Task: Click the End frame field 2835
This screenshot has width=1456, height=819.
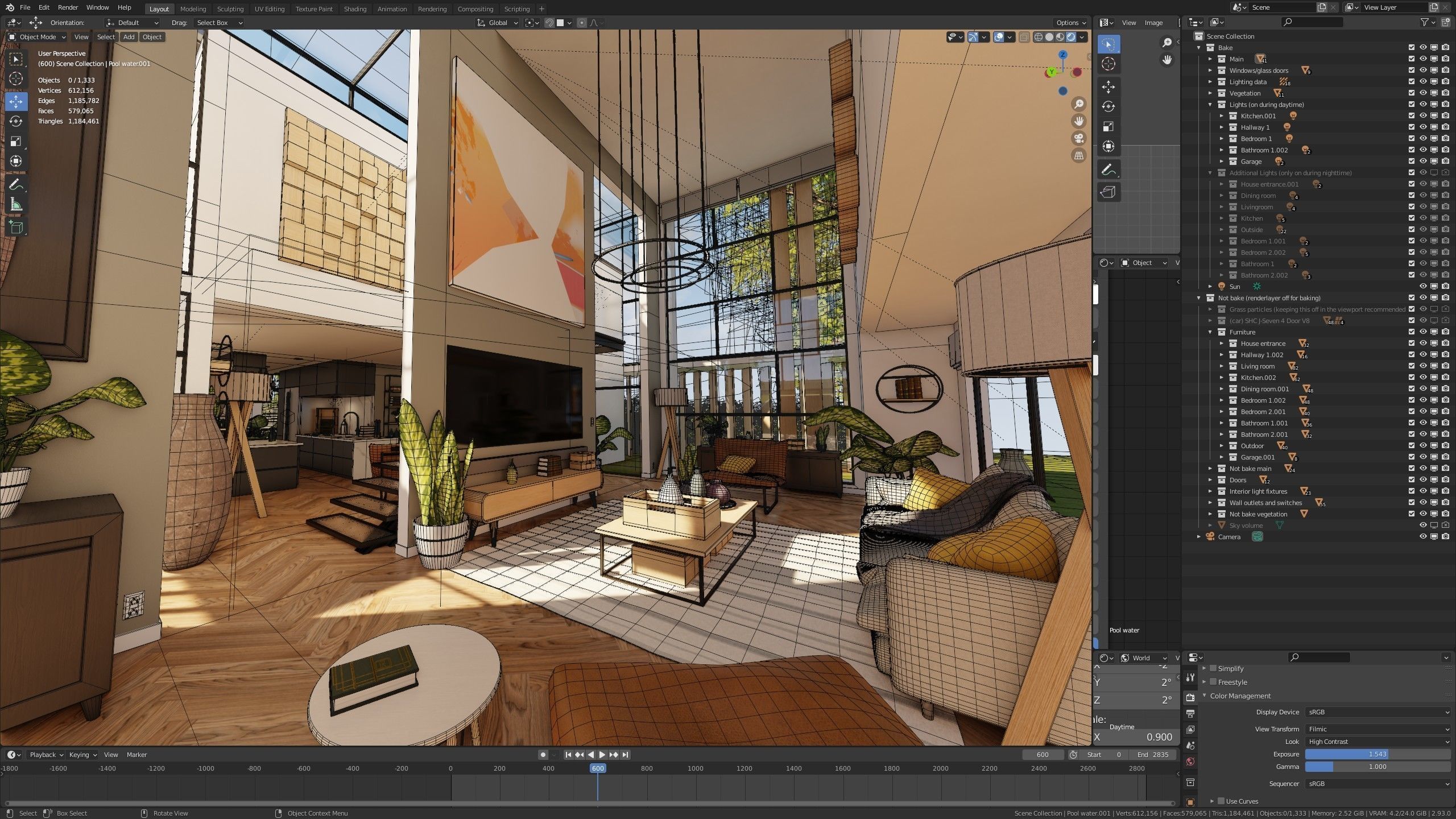Action: [1153, 755]
